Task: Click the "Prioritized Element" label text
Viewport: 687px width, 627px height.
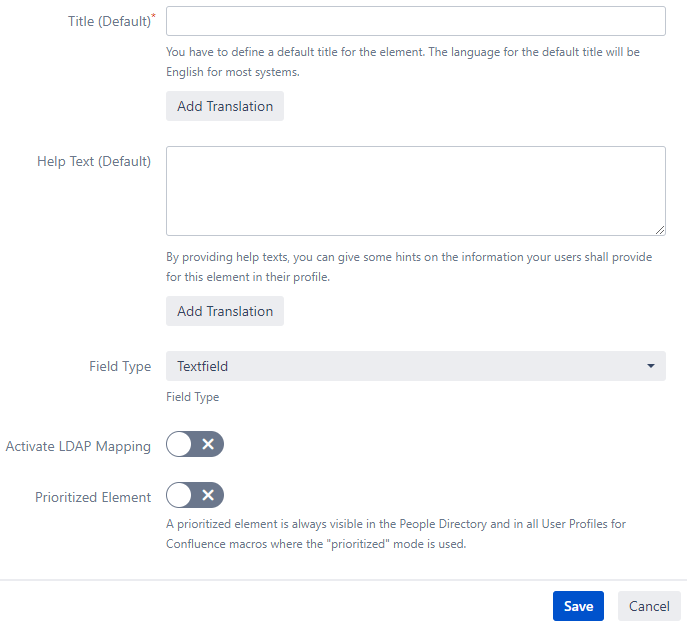Action: pos(93,496)
